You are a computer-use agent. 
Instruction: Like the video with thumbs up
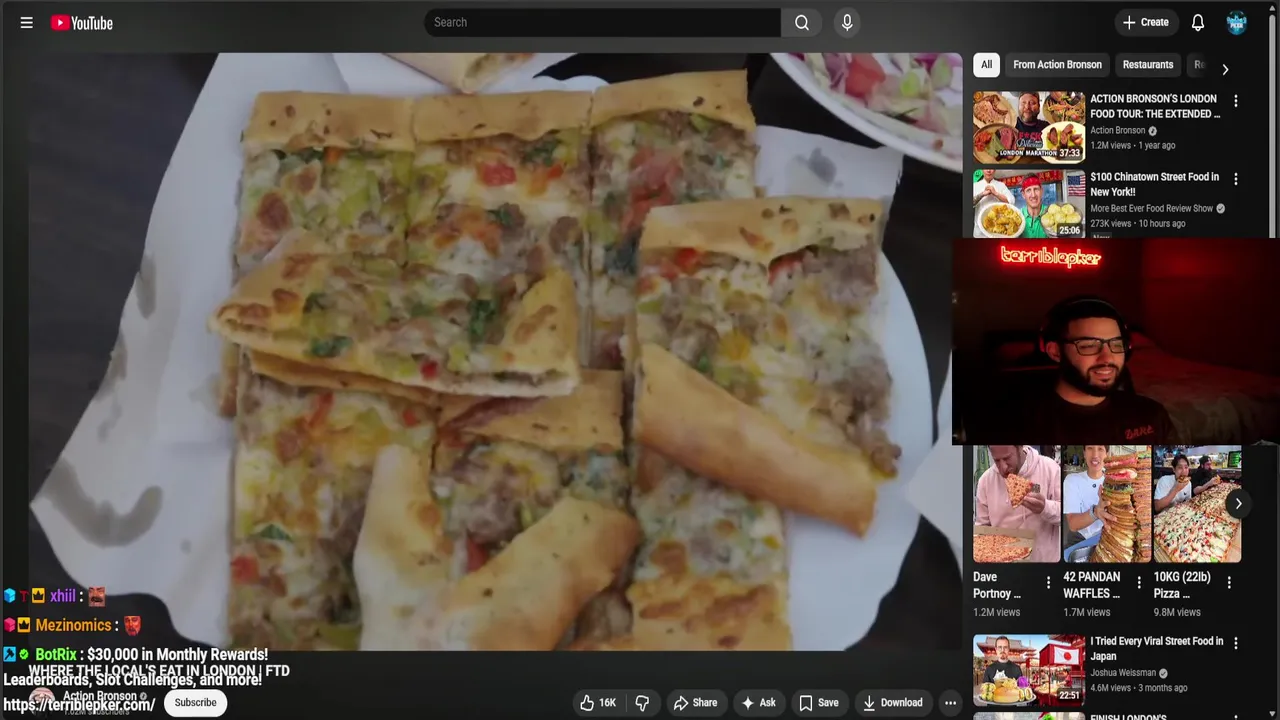(x=600, y=703)
